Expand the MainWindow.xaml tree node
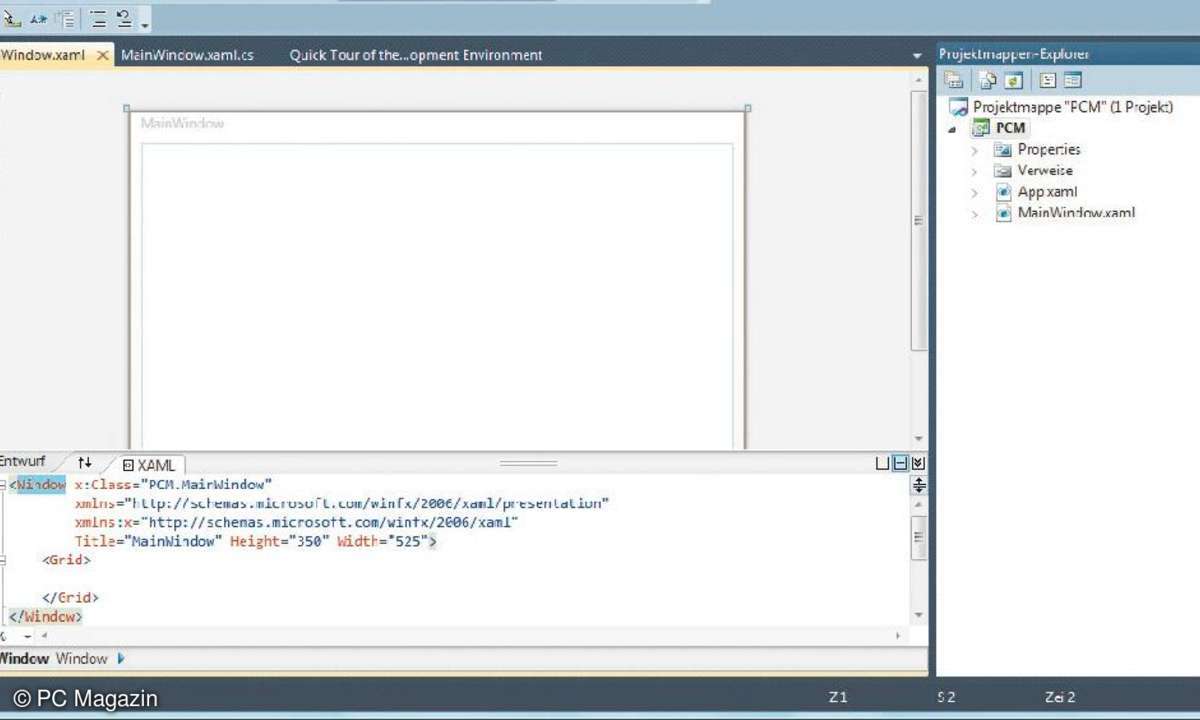 (x=975, y=214)
